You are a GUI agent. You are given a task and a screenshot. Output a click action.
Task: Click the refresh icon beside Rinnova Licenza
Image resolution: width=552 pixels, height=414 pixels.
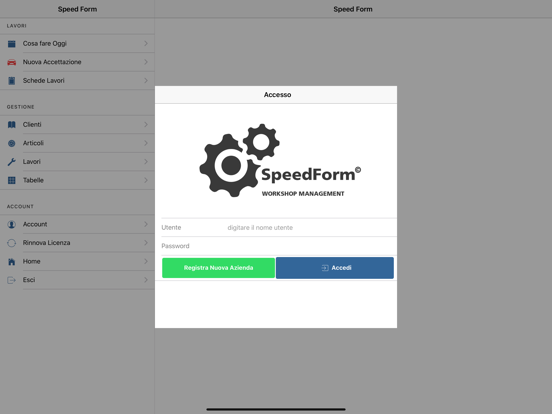point(12,243)
